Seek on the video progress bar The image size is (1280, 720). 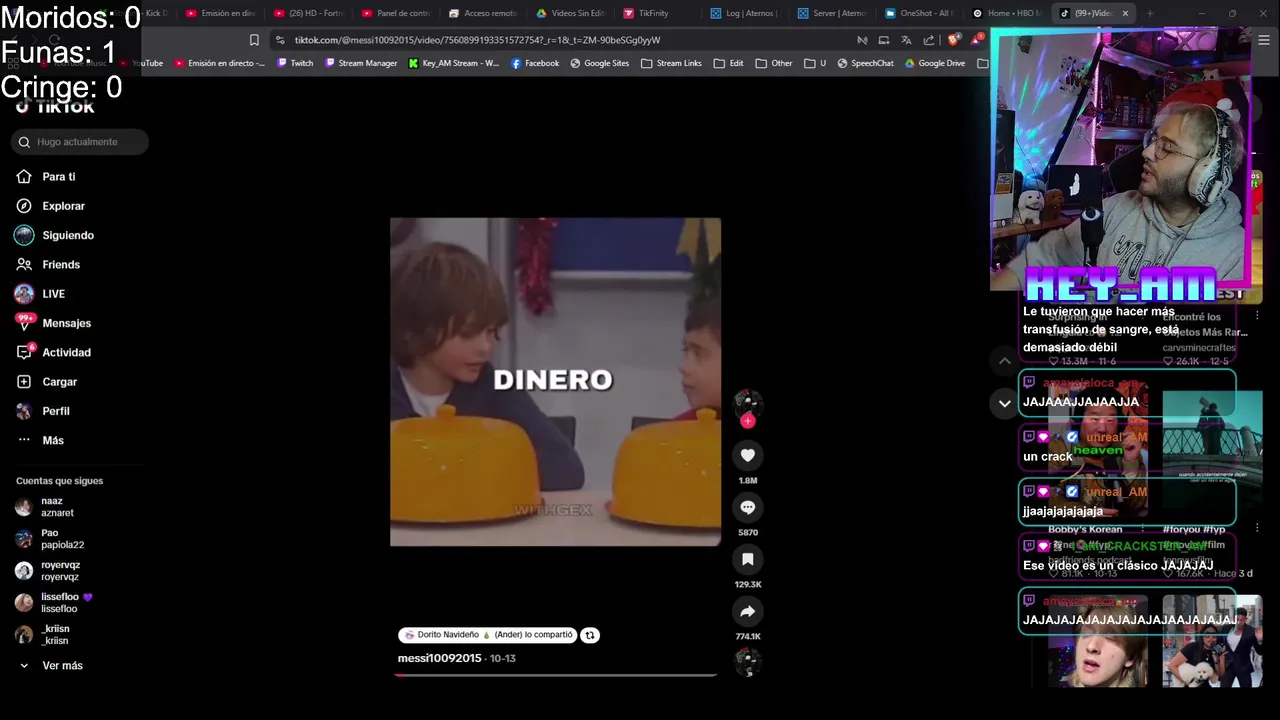pos(555,675)
